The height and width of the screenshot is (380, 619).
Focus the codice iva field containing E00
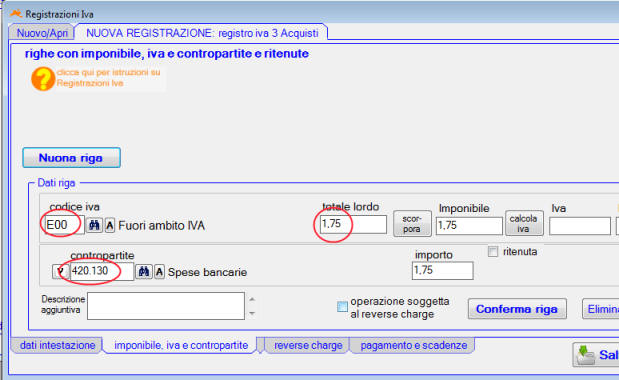(64, 225)
